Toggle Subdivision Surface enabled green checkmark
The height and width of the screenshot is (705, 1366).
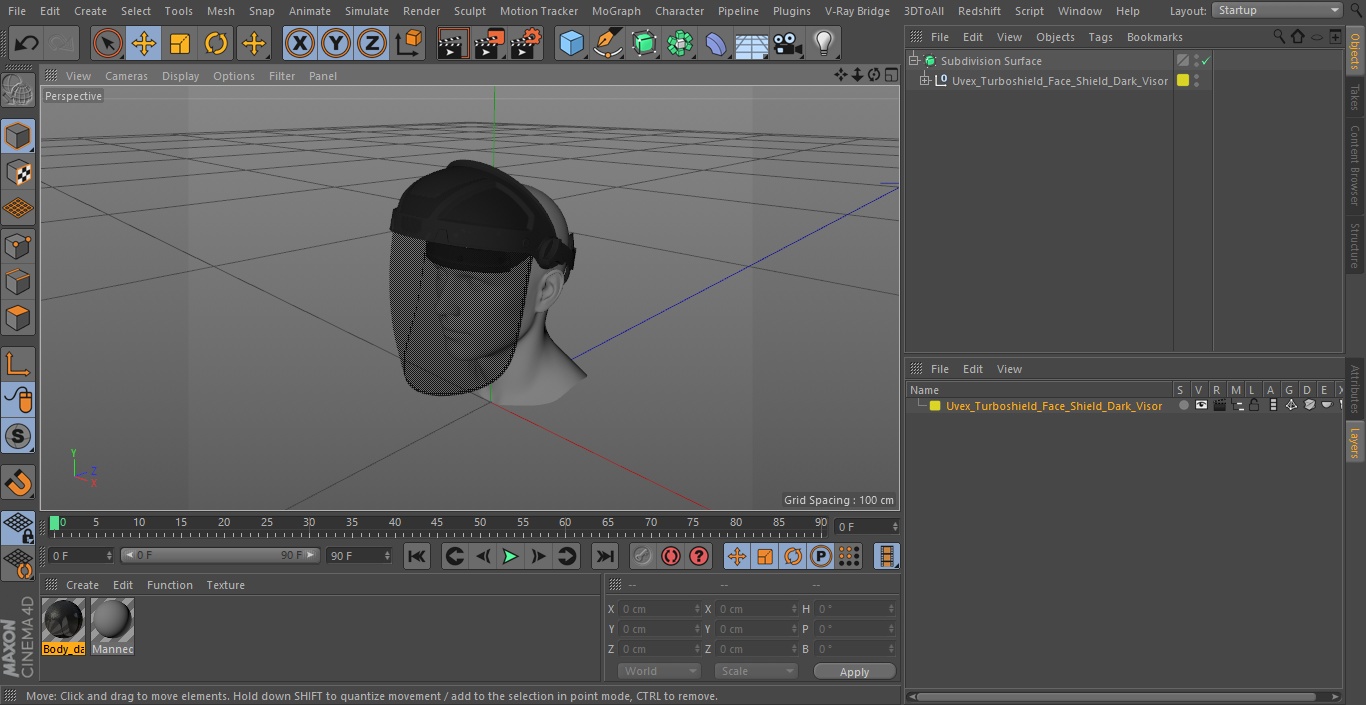click(x=1206, y=61)
